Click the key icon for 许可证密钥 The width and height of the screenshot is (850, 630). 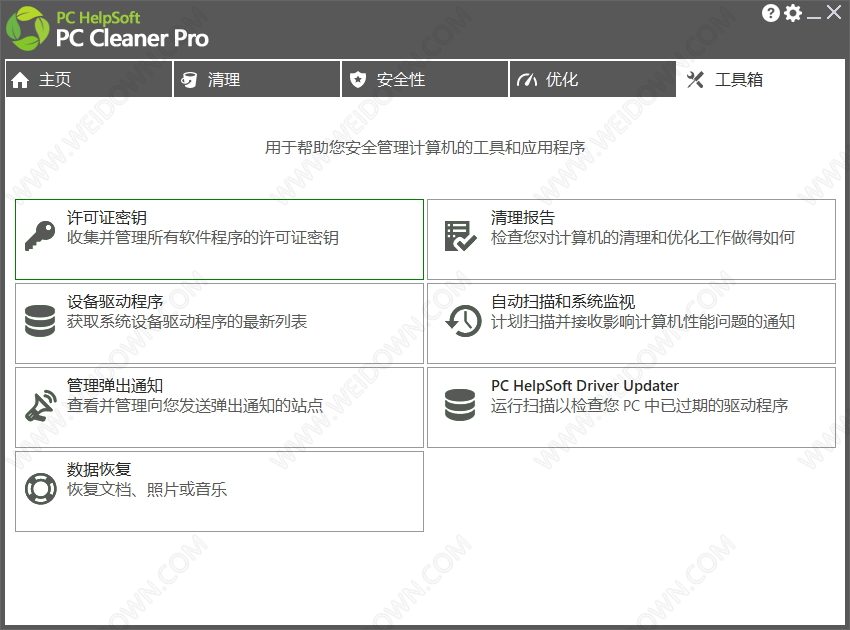click(x=40, y=236)
